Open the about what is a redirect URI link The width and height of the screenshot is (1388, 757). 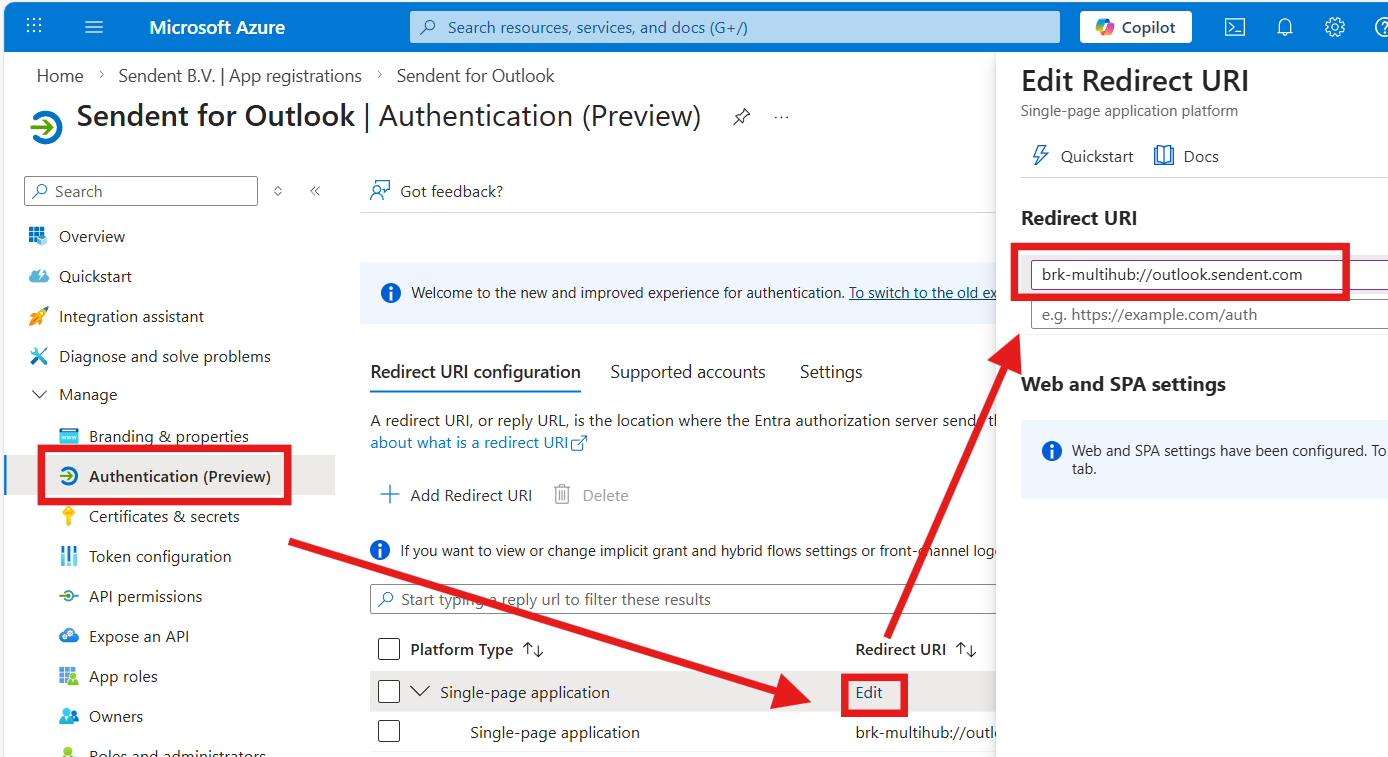coord(479,442)
